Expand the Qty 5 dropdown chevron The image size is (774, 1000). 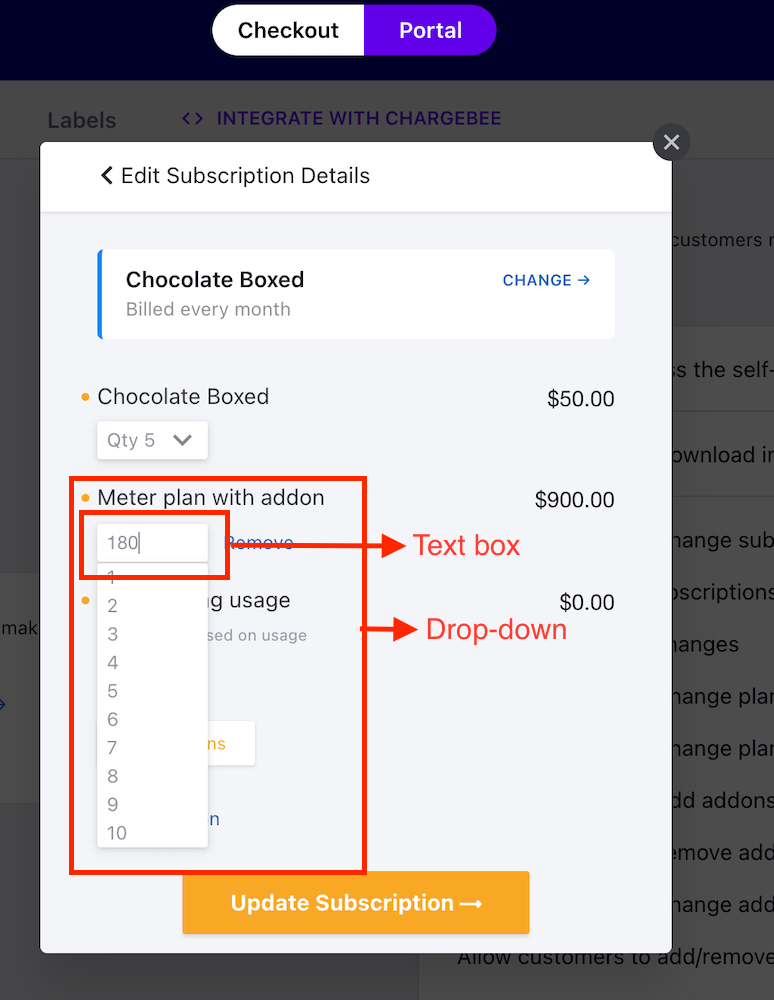point(182,440)
